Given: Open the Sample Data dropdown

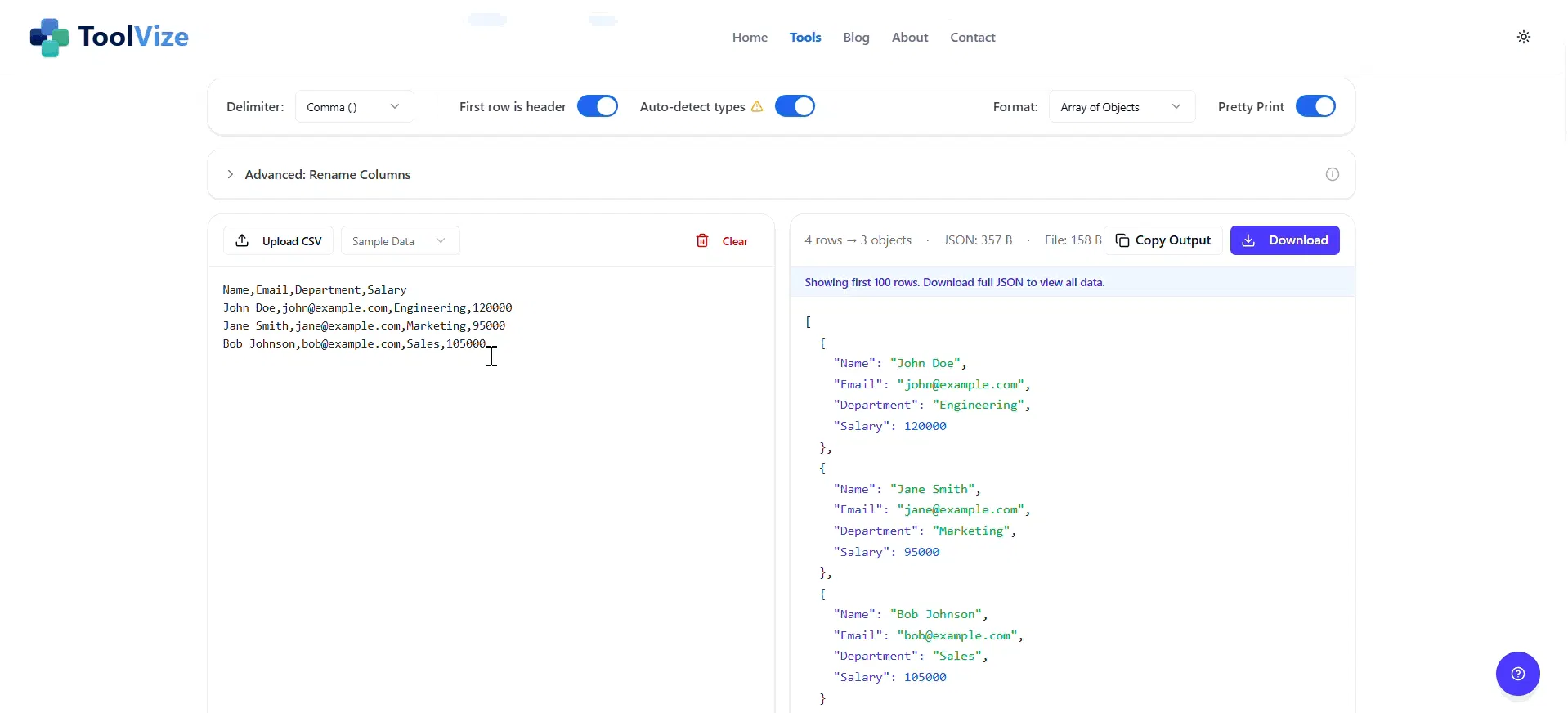Looking at the screenshot, I should (x=400, y=240).
